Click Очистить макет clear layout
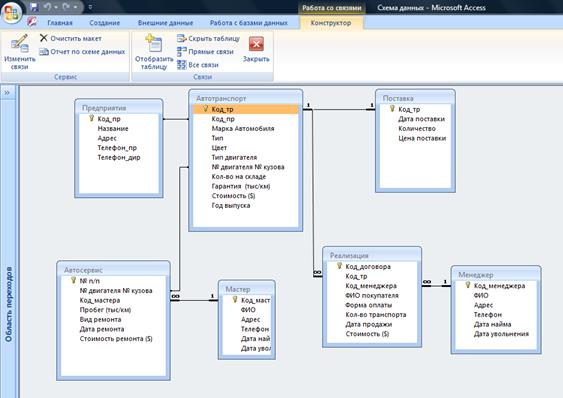The height and width of the screenshot is (398, 563). click(71, 38)
